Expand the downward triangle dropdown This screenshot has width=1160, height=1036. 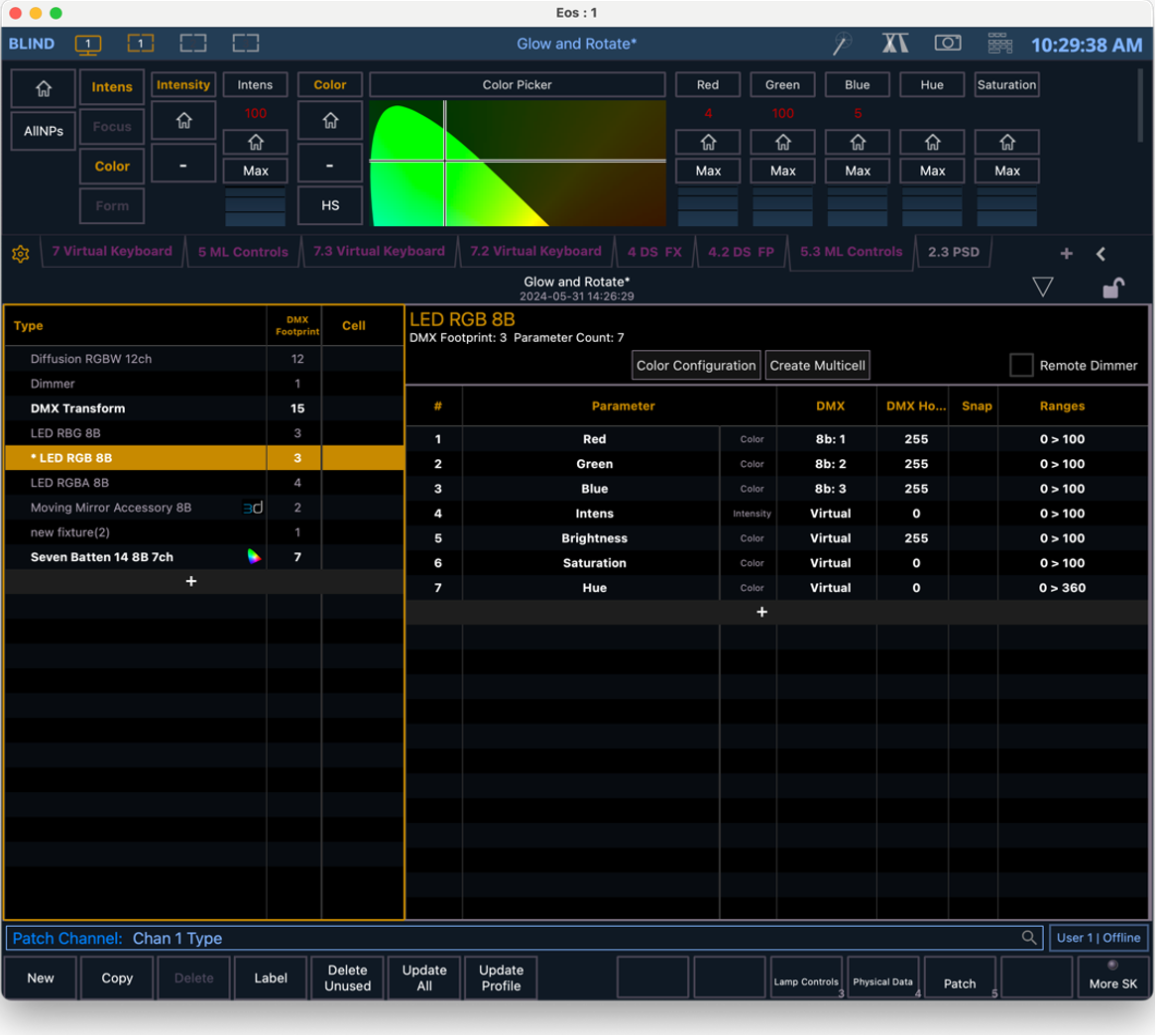coord(1042,288)
